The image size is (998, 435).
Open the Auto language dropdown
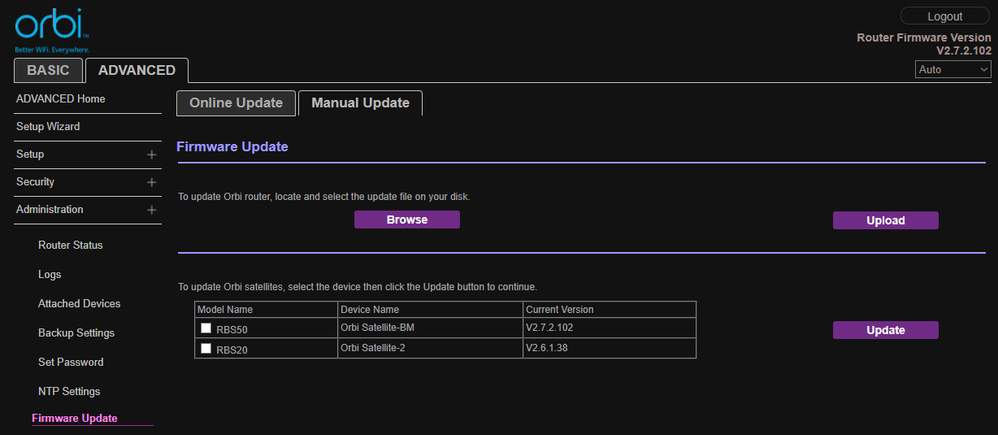[x=953, y=69]
